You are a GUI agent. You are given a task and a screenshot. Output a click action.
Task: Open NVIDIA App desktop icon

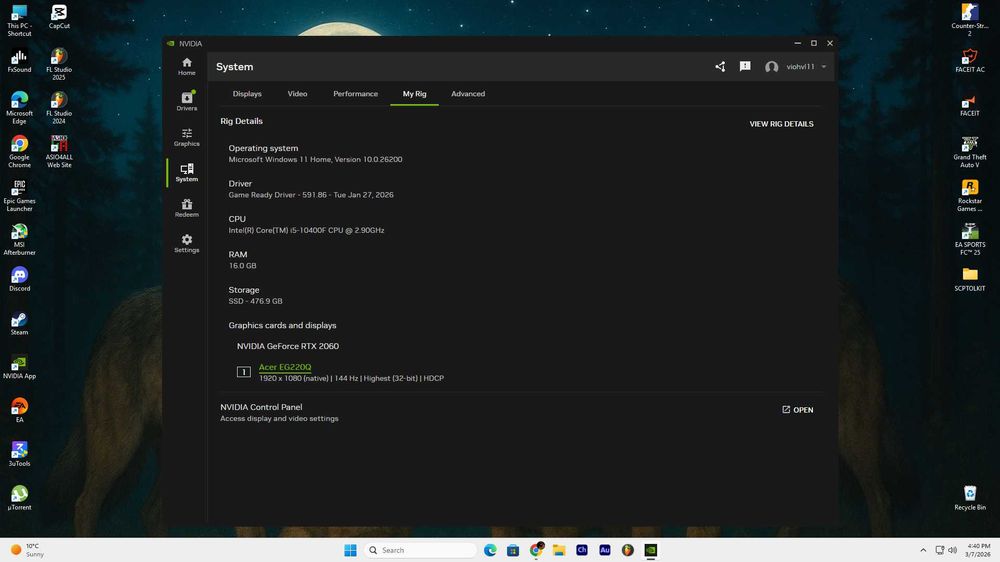(x=19, y=367)
